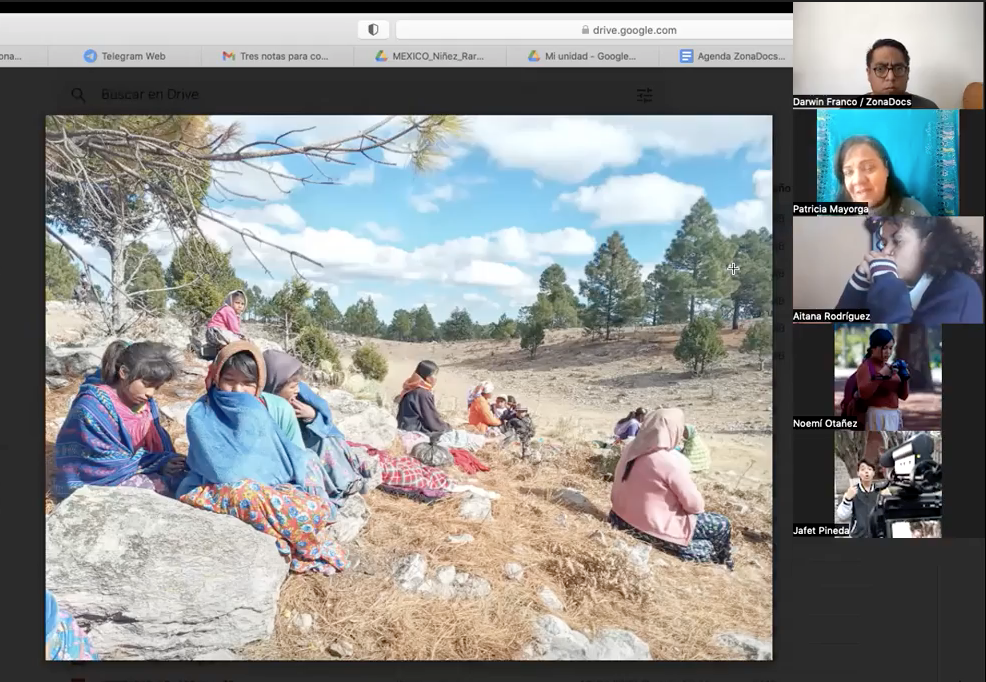This screenshot has height=682, width=986.
Task: Click the lock icon in address bar
Action: 585,30
